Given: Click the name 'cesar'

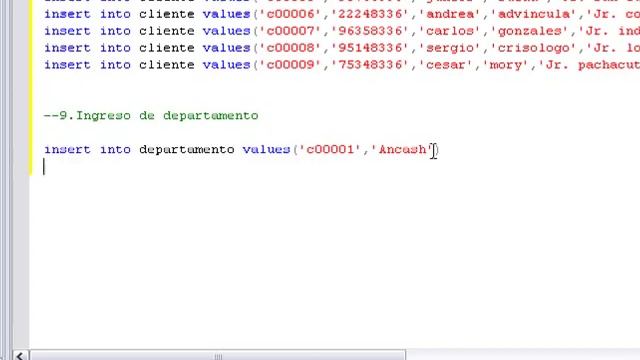Looking at the screenshot, I should pyautogui.click(x=446, y=65).
